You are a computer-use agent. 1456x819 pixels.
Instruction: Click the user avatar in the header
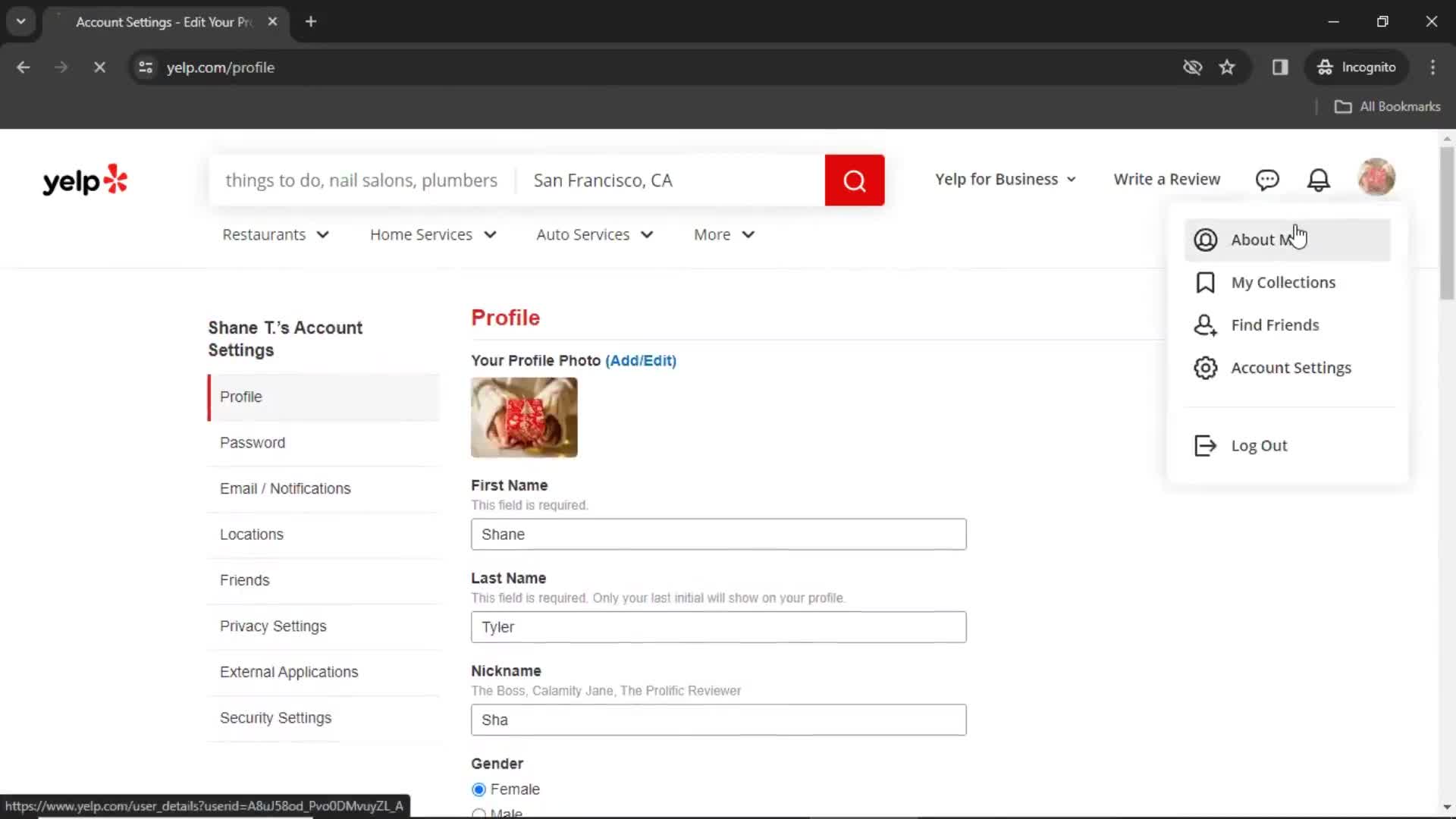[1376, 177]
